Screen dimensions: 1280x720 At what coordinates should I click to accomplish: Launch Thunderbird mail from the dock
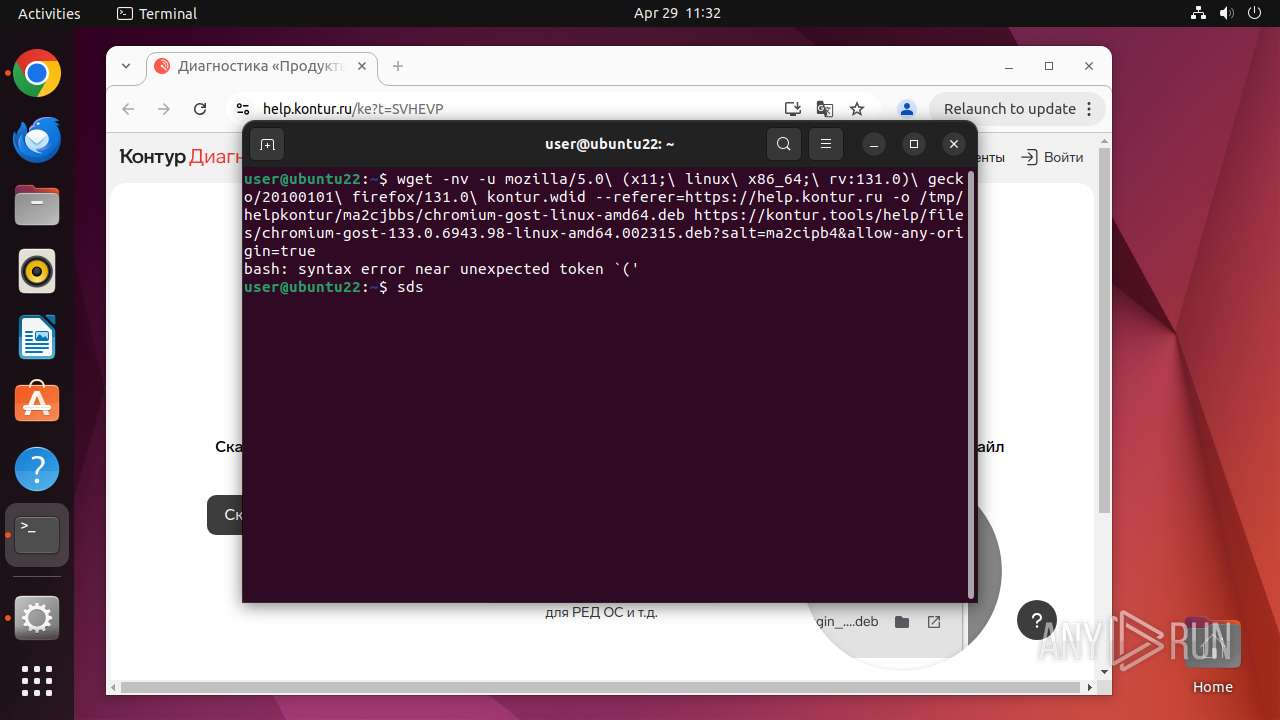(37, 140)
